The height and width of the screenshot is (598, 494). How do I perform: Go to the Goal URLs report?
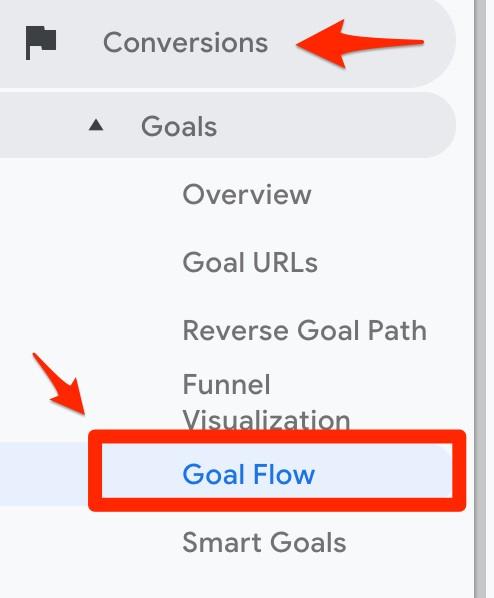(x=250, y=262)
